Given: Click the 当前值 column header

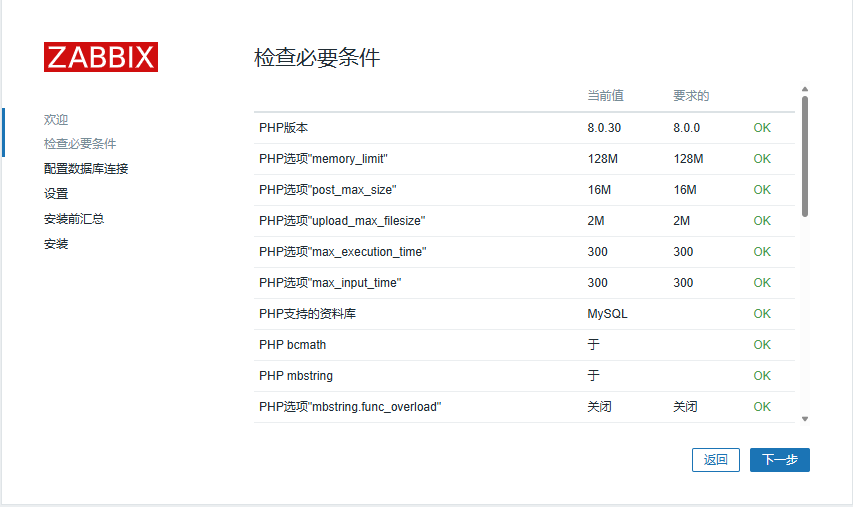Looking at the screenshot, I should point(605,96).
